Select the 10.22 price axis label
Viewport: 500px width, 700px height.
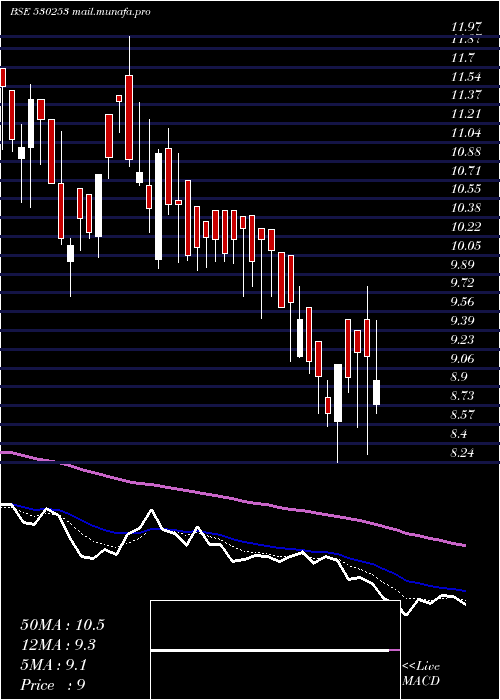[x=466, y=226]
